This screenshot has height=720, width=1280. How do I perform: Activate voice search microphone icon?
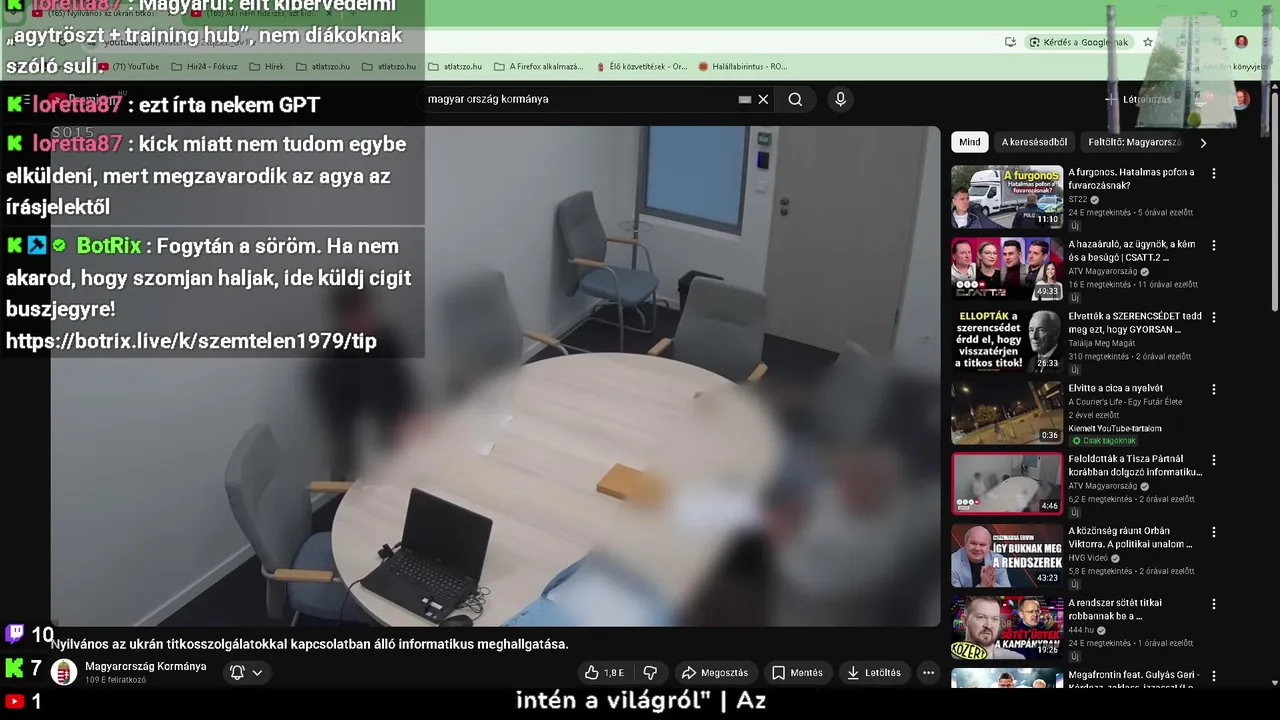(x=840, y=99)
